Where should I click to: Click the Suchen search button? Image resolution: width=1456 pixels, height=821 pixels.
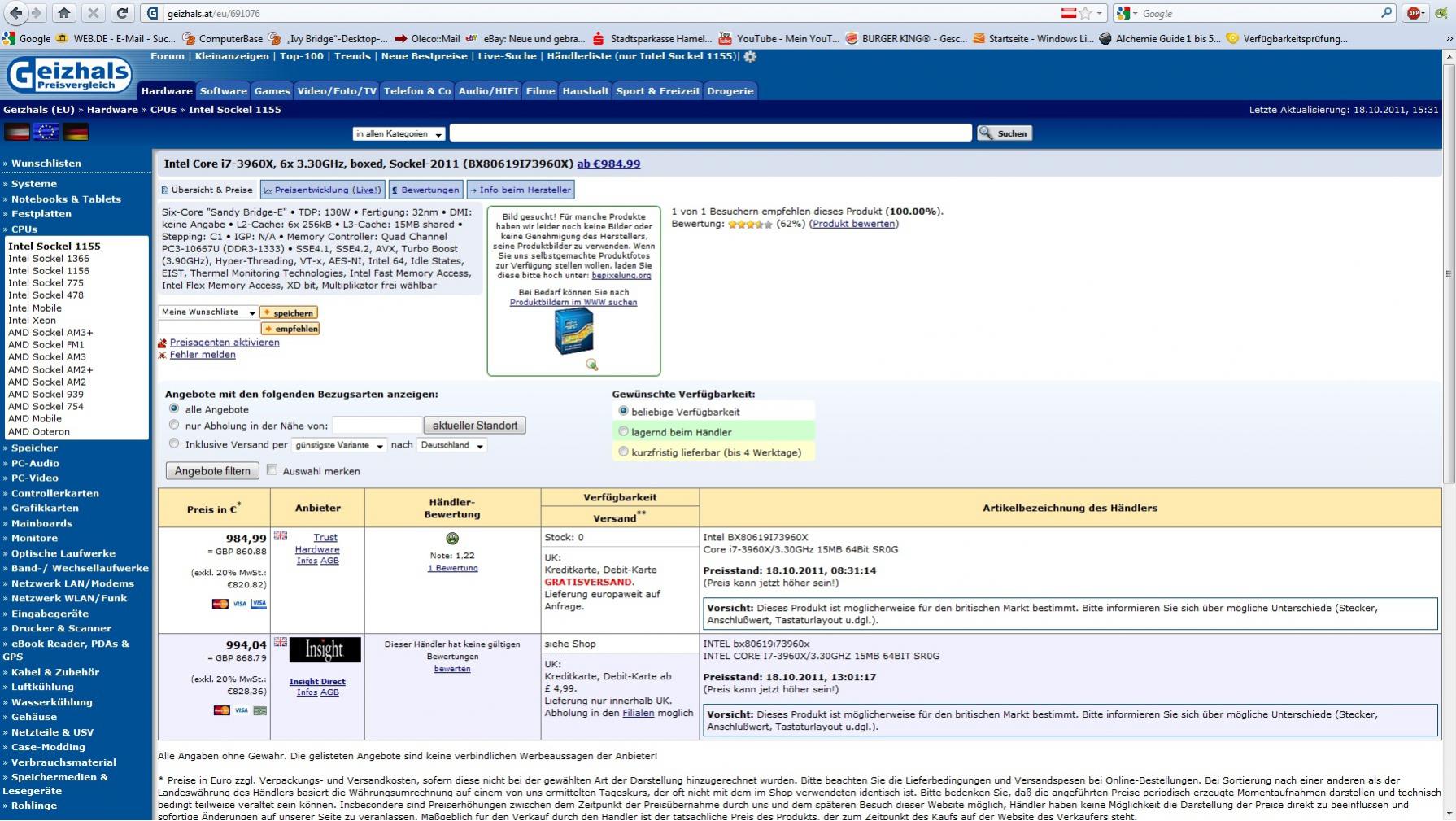pyautogui.click(x=1005, y=133)
